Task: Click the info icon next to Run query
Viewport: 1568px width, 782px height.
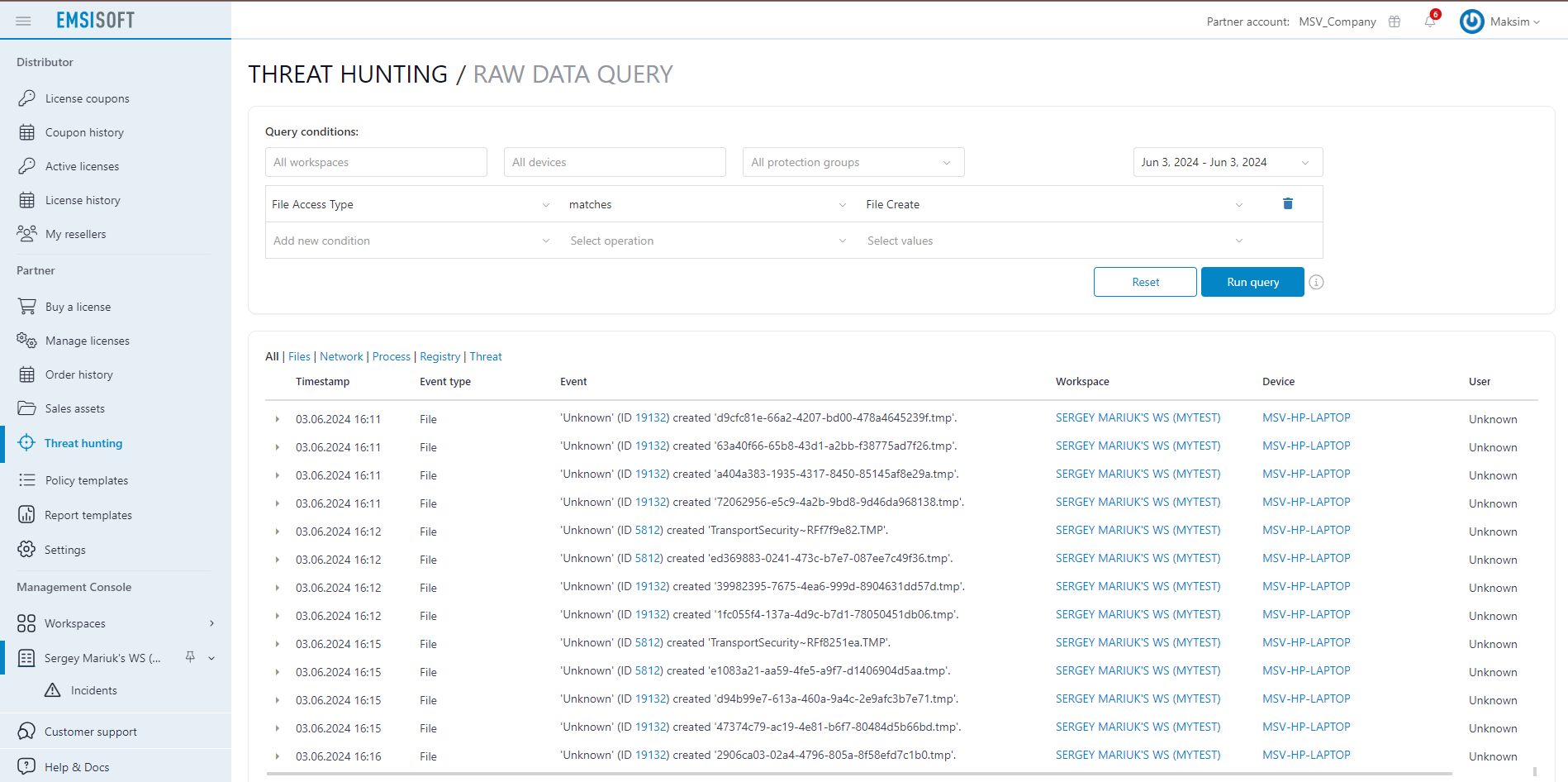Action: click(1316, 282)
